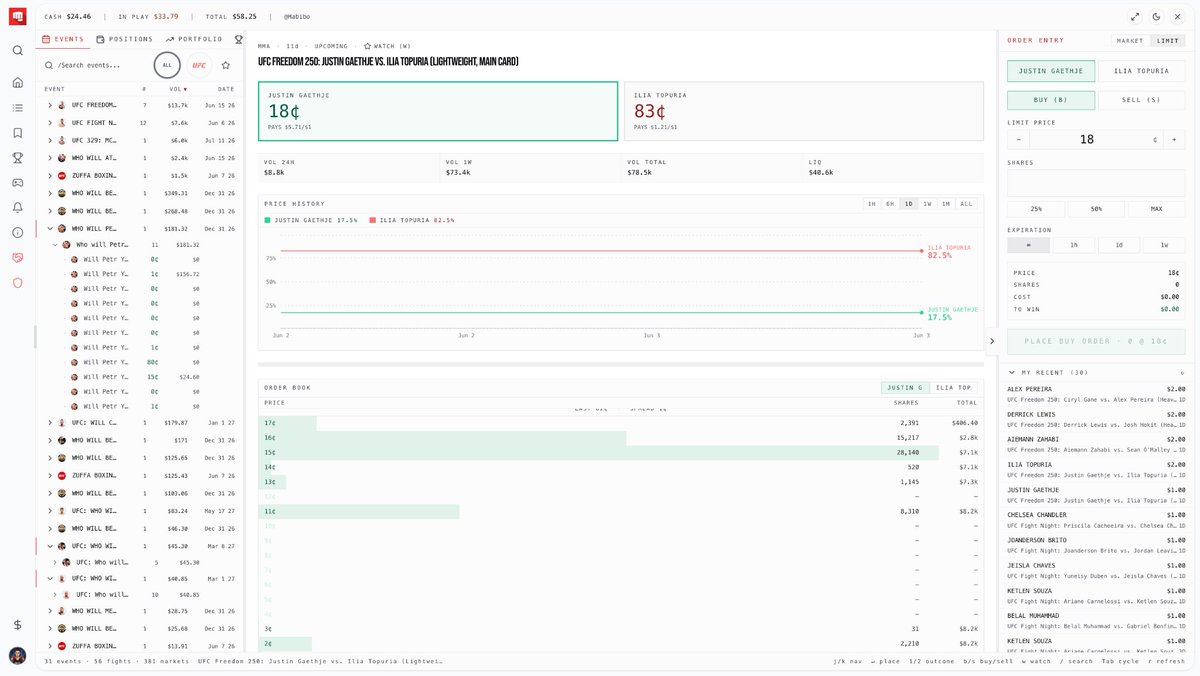
Task: Click Place Buy Order button
Action: pyautogui.click(x=1096, y=341)
